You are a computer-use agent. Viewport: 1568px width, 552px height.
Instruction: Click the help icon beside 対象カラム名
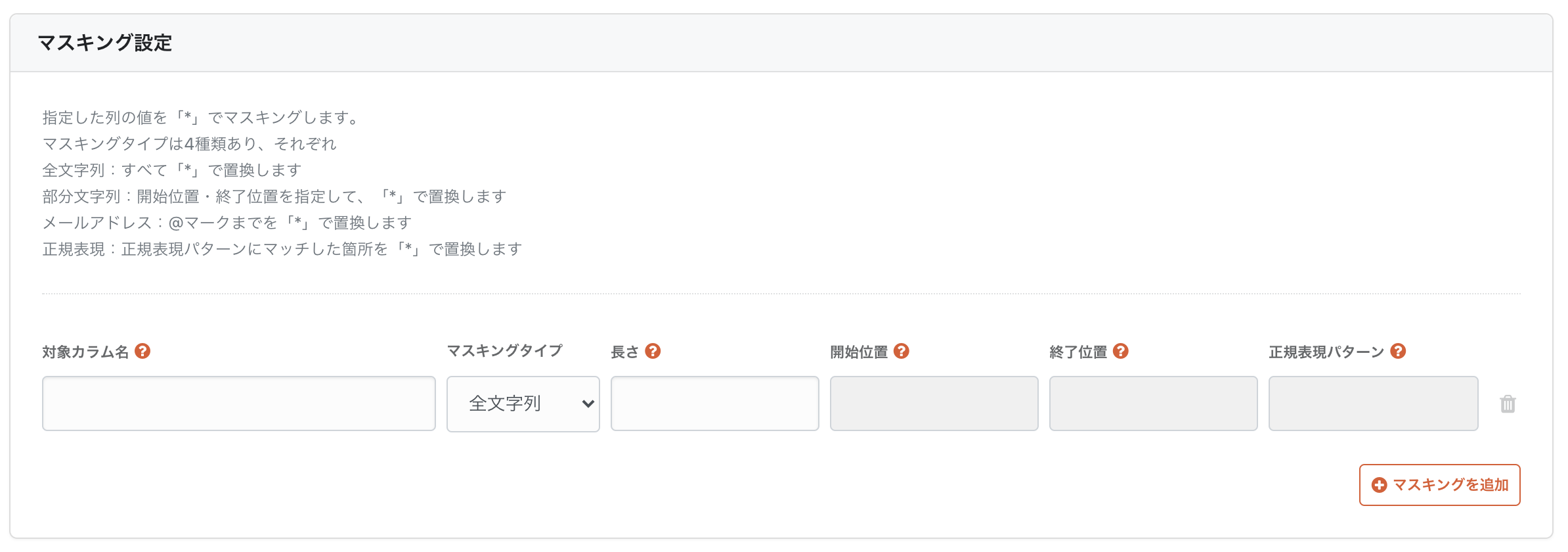[142, 352]
